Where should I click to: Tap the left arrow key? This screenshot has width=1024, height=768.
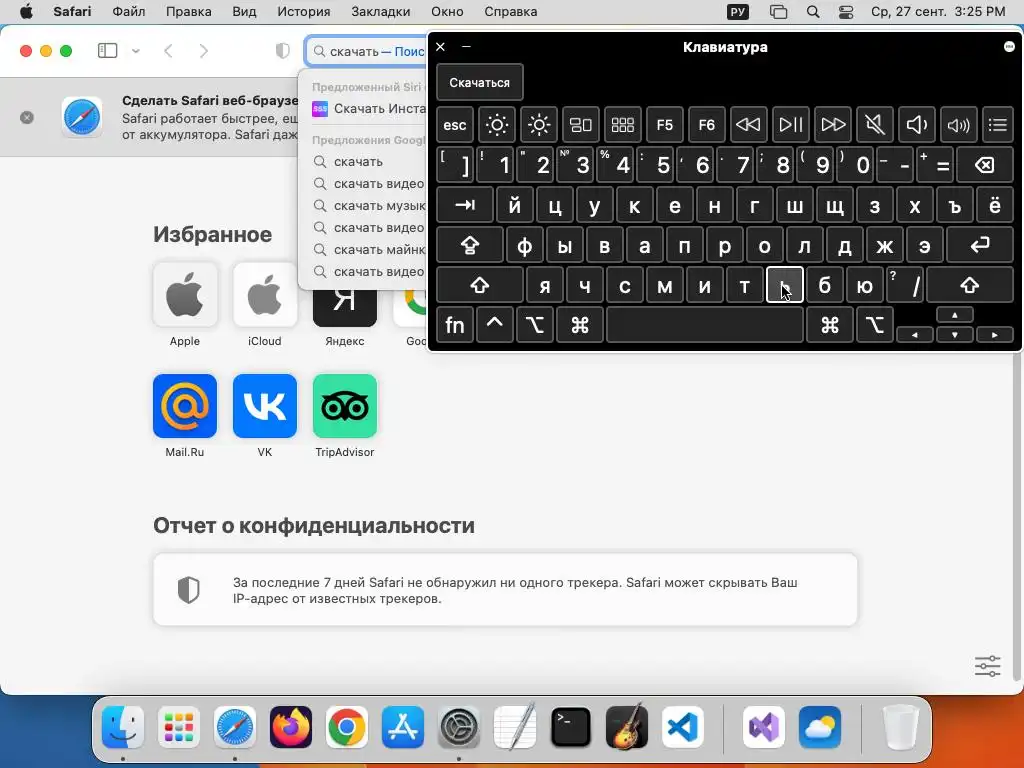click(x=914, y=334)
